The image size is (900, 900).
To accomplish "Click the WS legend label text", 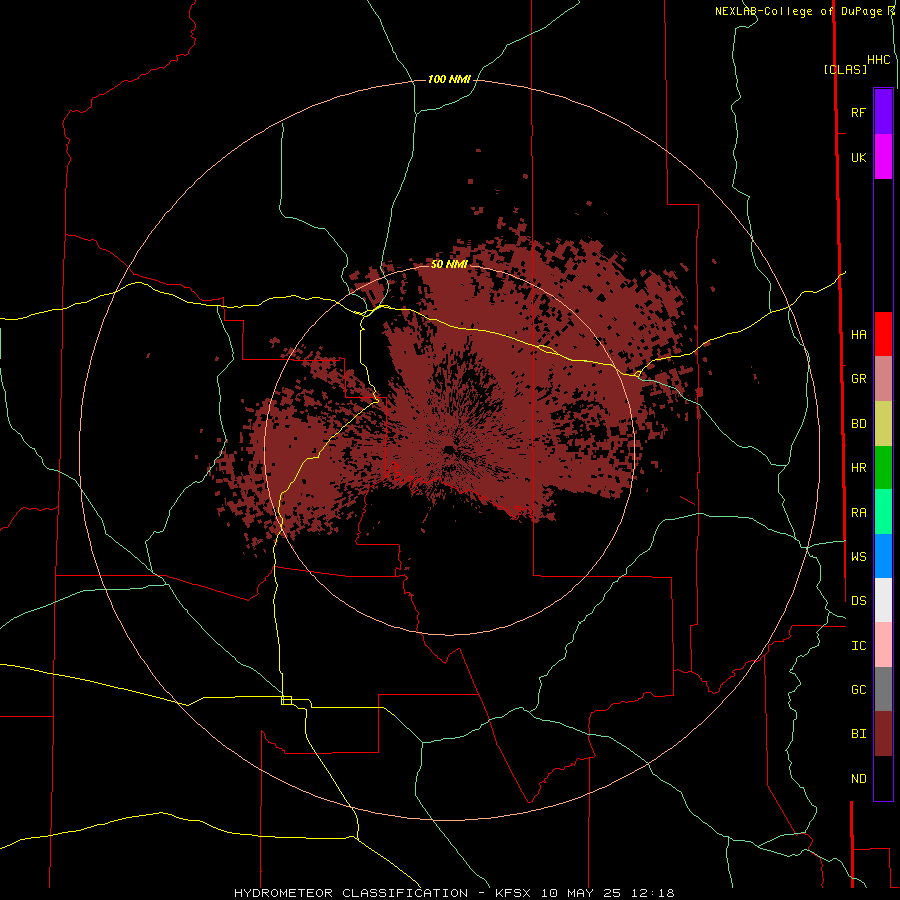I will (859, 556).
